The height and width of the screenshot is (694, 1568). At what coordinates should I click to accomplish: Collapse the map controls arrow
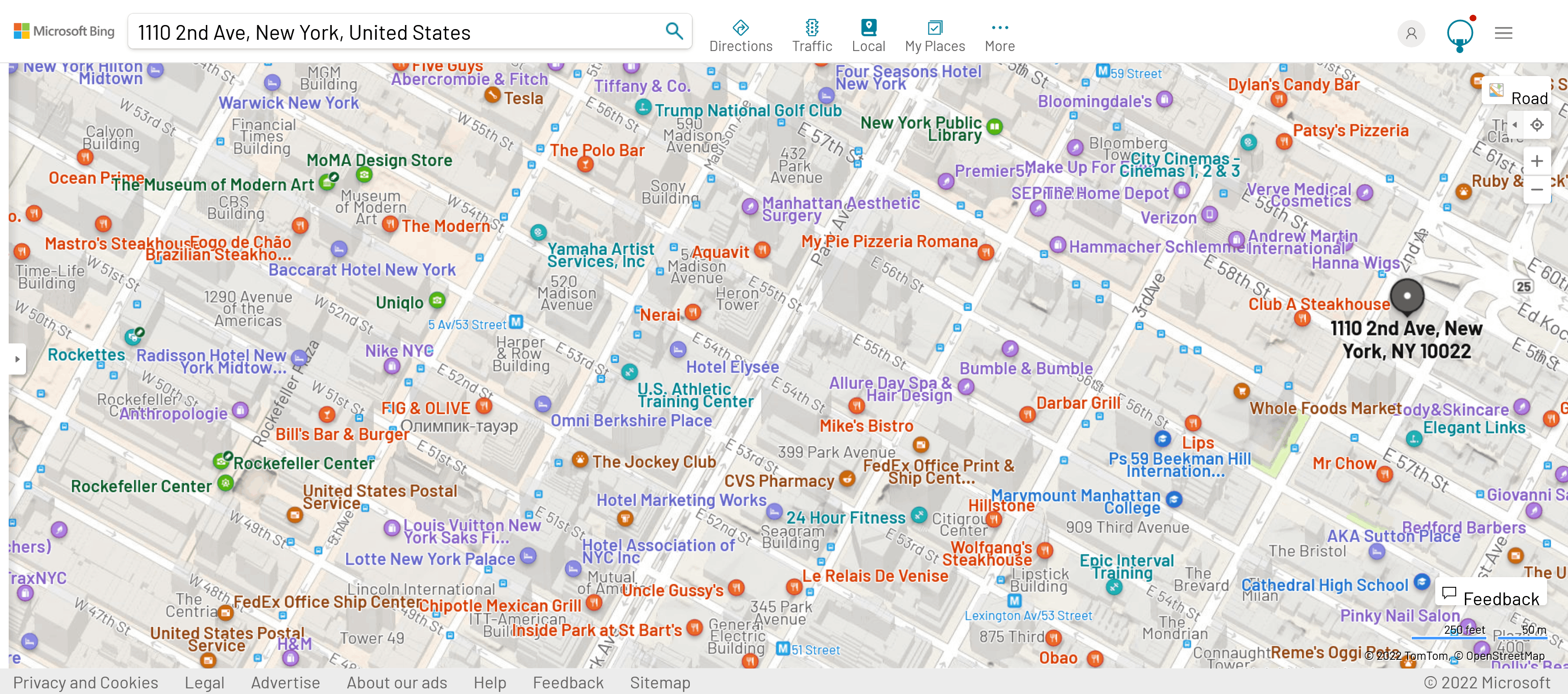click(1514, 125)
